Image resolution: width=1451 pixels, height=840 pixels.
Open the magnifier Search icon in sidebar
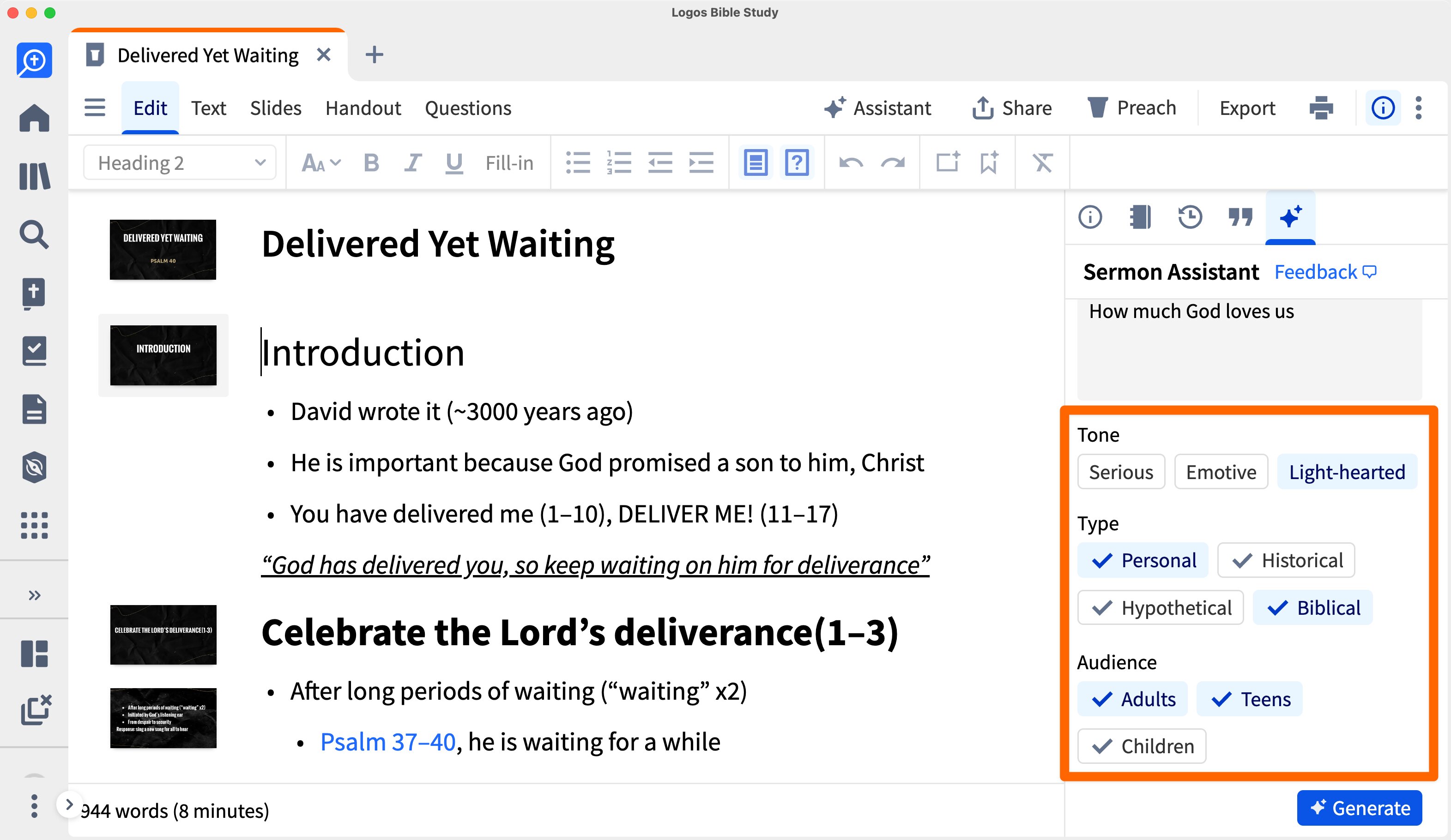[34, 234]
